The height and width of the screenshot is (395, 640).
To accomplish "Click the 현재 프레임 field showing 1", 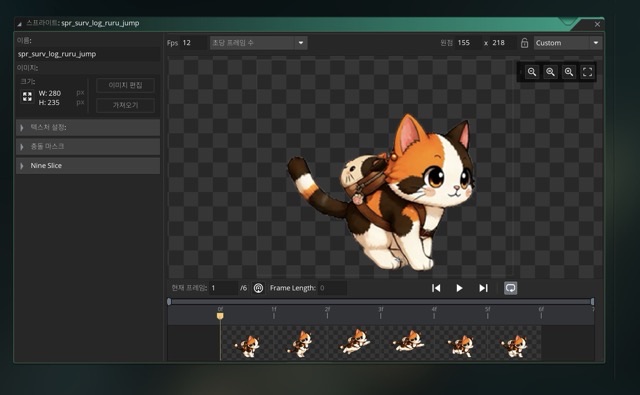I will click(223, 288).
